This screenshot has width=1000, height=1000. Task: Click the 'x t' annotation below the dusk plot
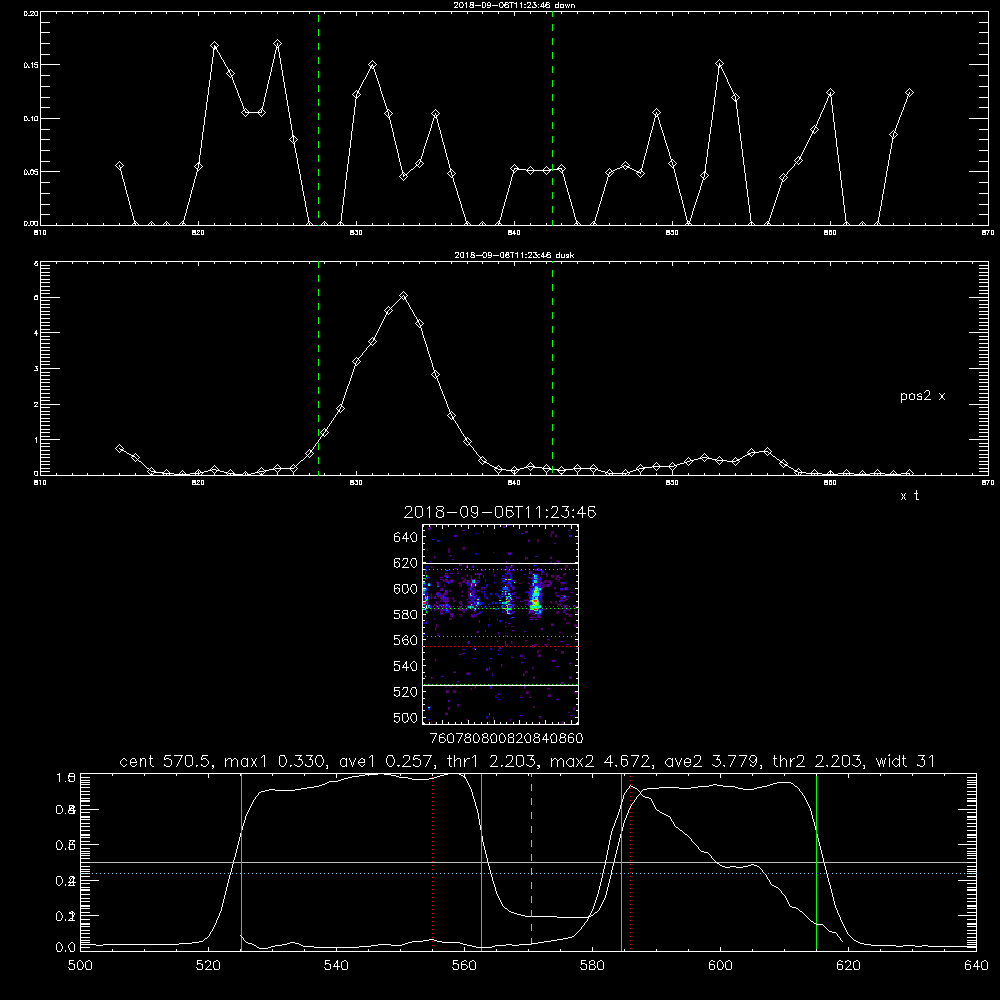(909, 496)
